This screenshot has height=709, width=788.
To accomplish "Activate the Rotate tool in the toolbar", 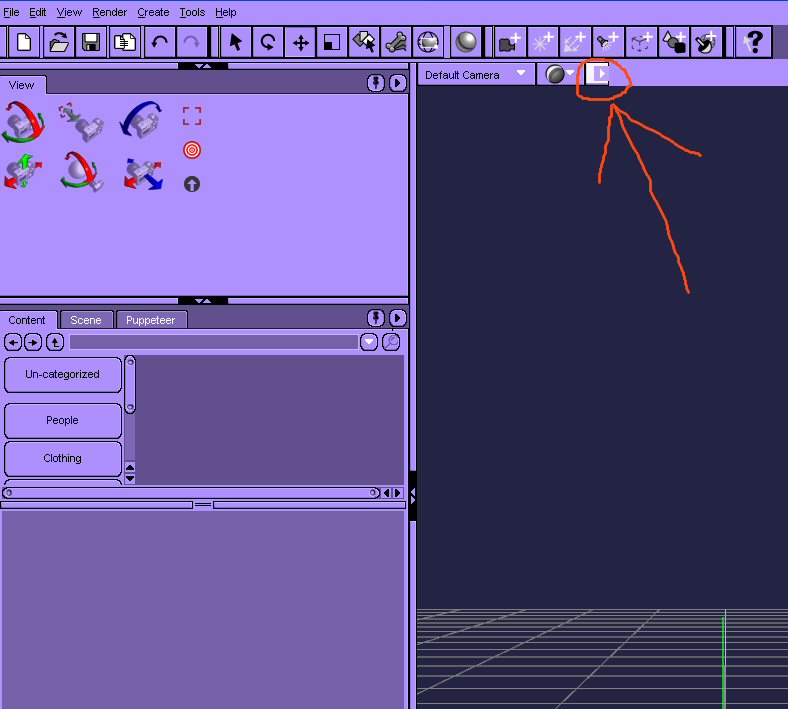I will point(267,42).
